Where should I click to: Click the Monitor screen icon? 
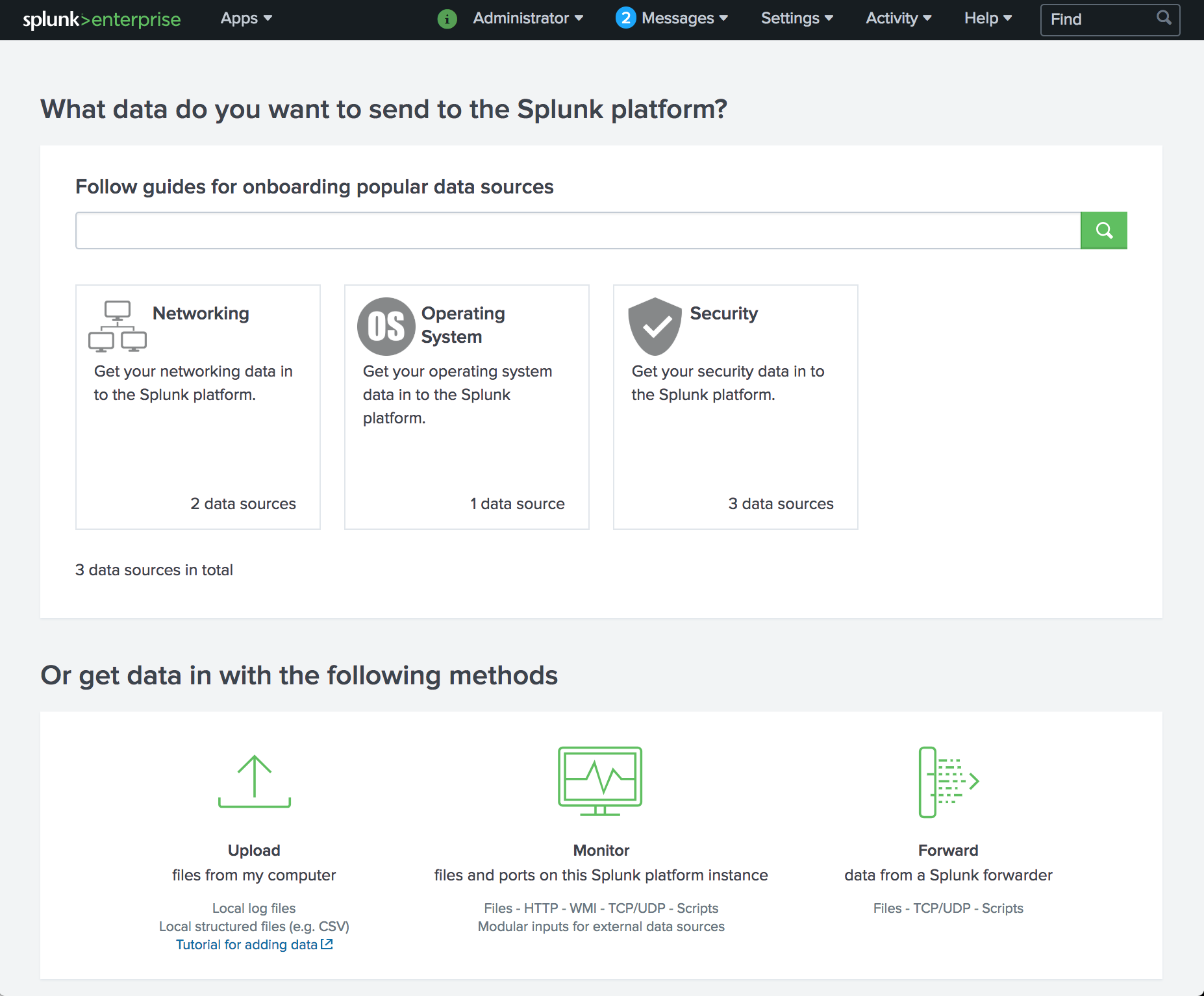pos(600,781)
